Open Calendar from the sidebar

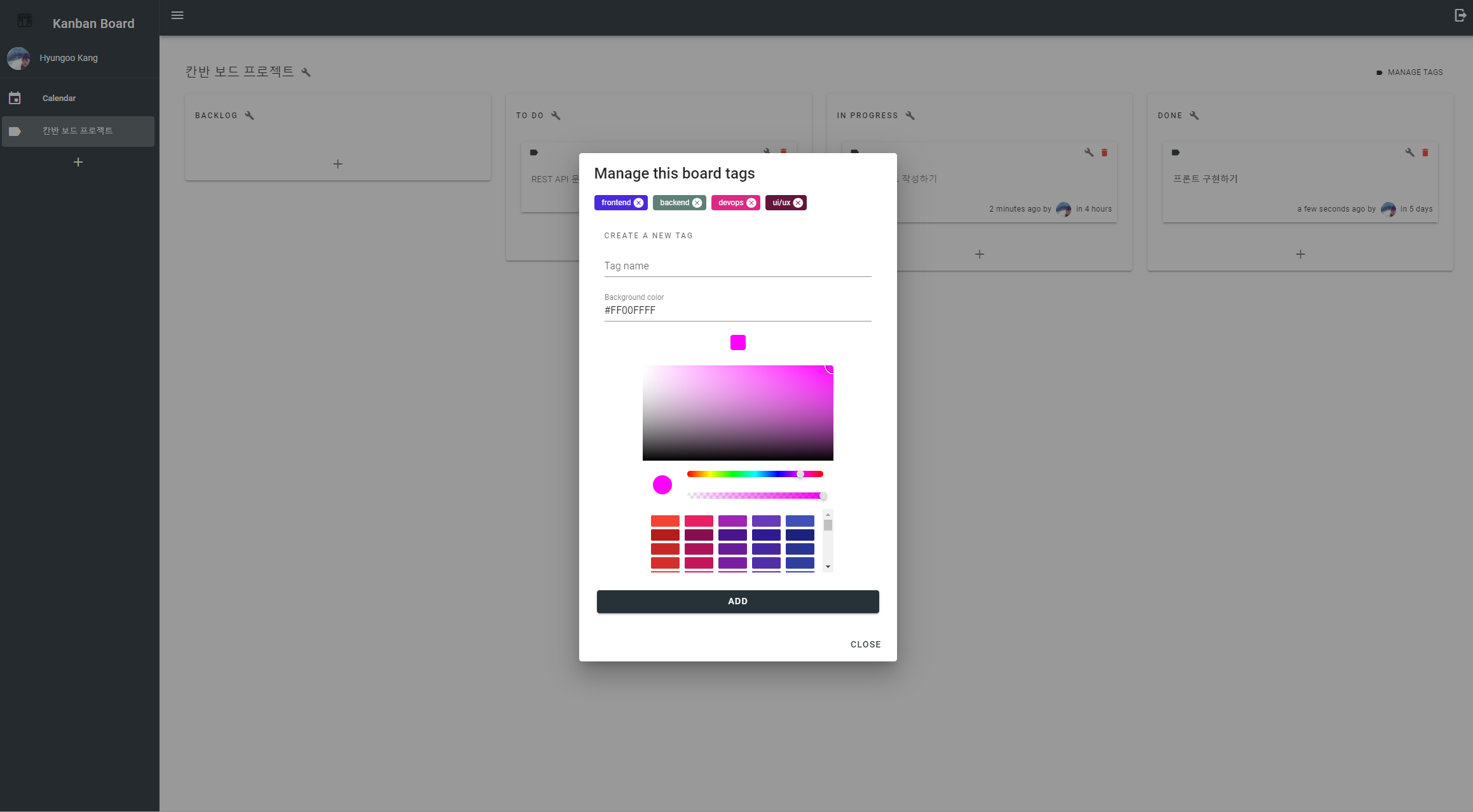click(x=58, y=98)
